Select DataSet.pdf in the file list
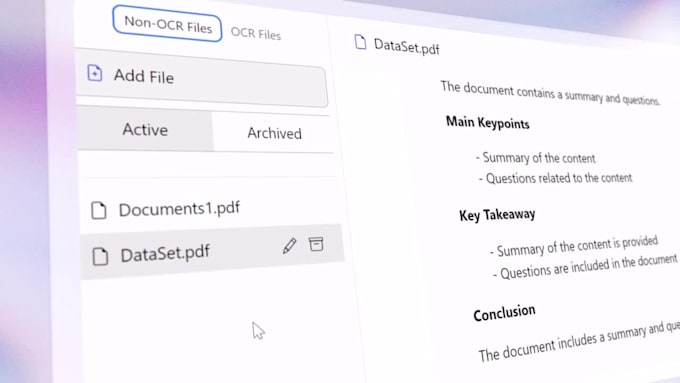Screen dimensions: 680x383 [212, 253]
